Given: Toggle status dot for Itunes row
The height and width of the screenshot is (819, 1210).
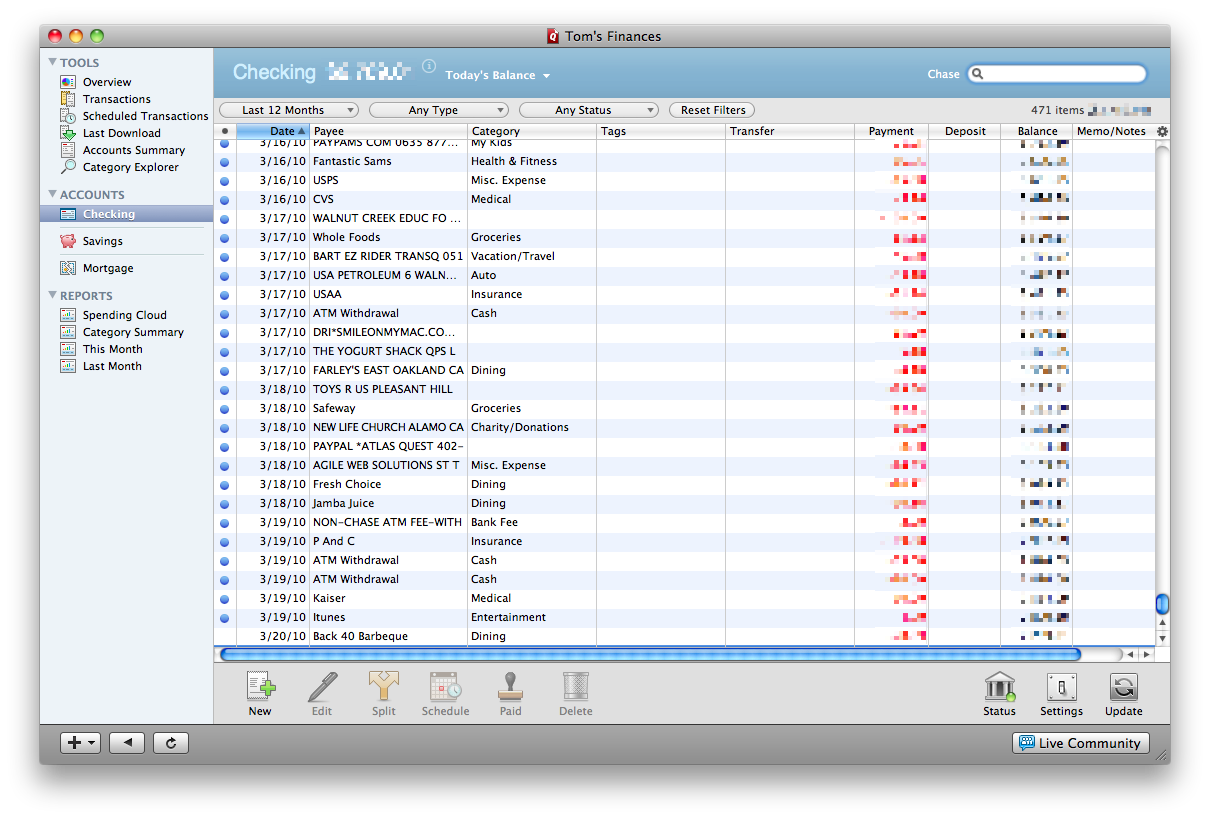Looking at the screenshot, I should tap(224, 618).
